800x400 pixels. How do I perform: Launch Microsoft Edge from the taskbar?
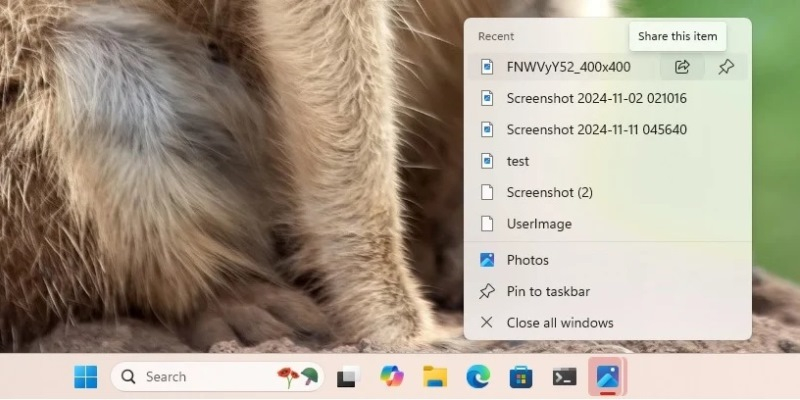click(x=478, y=377)
